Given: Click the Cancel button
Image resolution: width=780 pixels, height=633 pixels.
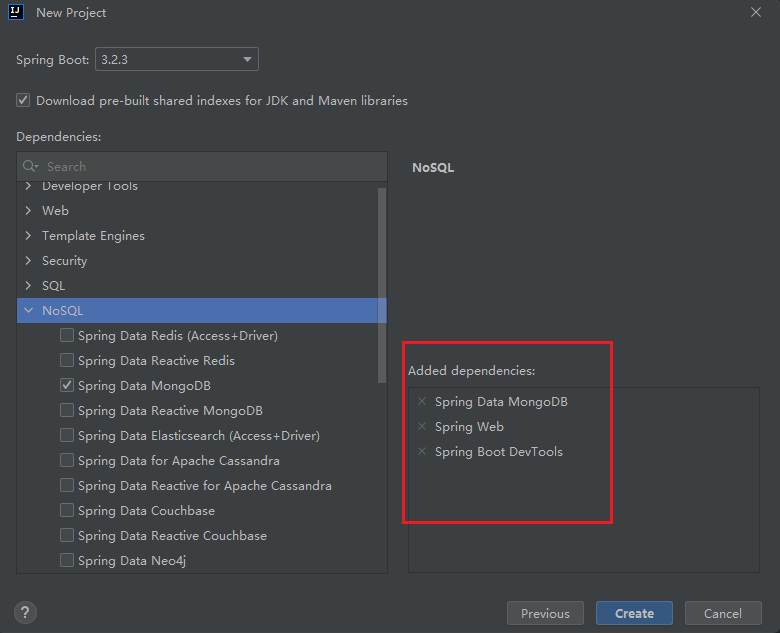Looking at the screenshot, I should tap(723, 613).
